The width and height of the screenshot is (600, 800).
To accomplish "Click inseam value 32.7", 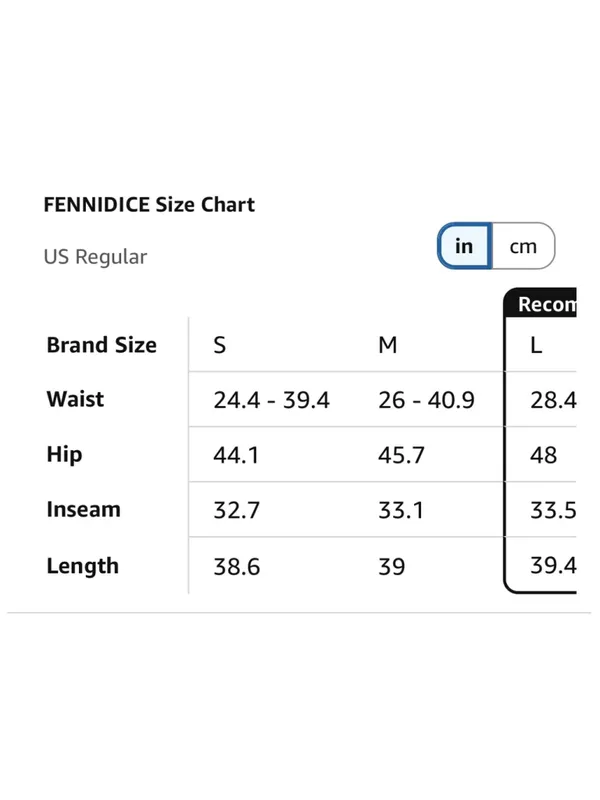I will (x=237, y=510).
